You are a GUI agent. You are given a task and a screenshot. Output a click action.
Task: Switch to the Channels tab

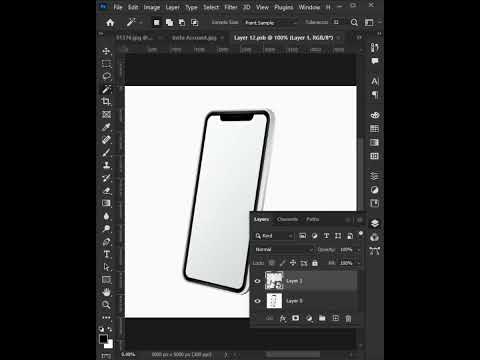(x=287, y=219)
